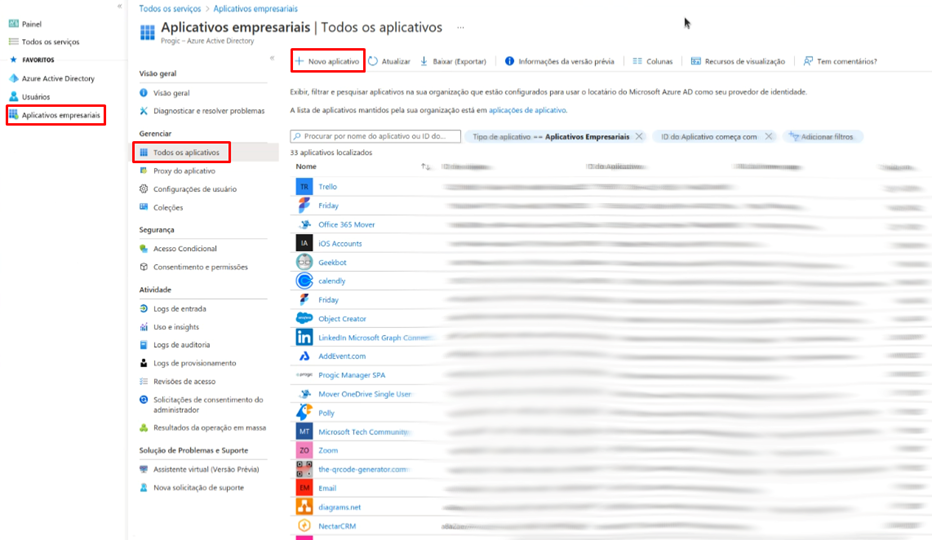
Task: Open Consentimento e permissões
Action: point(202,267)
